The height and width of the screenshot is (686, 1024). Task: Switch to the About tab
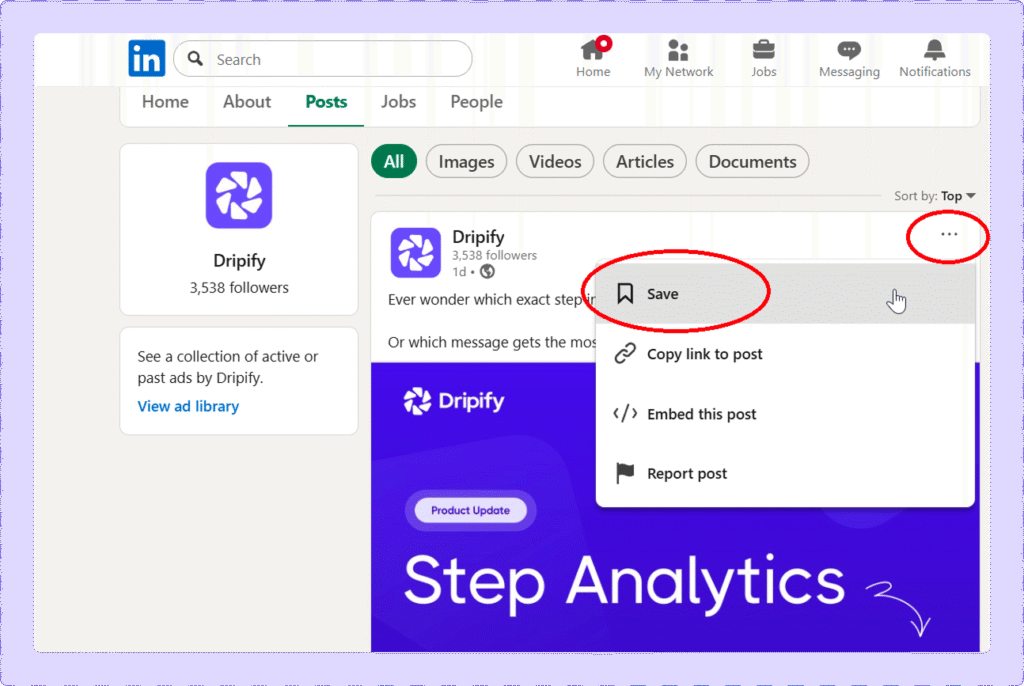247,101
